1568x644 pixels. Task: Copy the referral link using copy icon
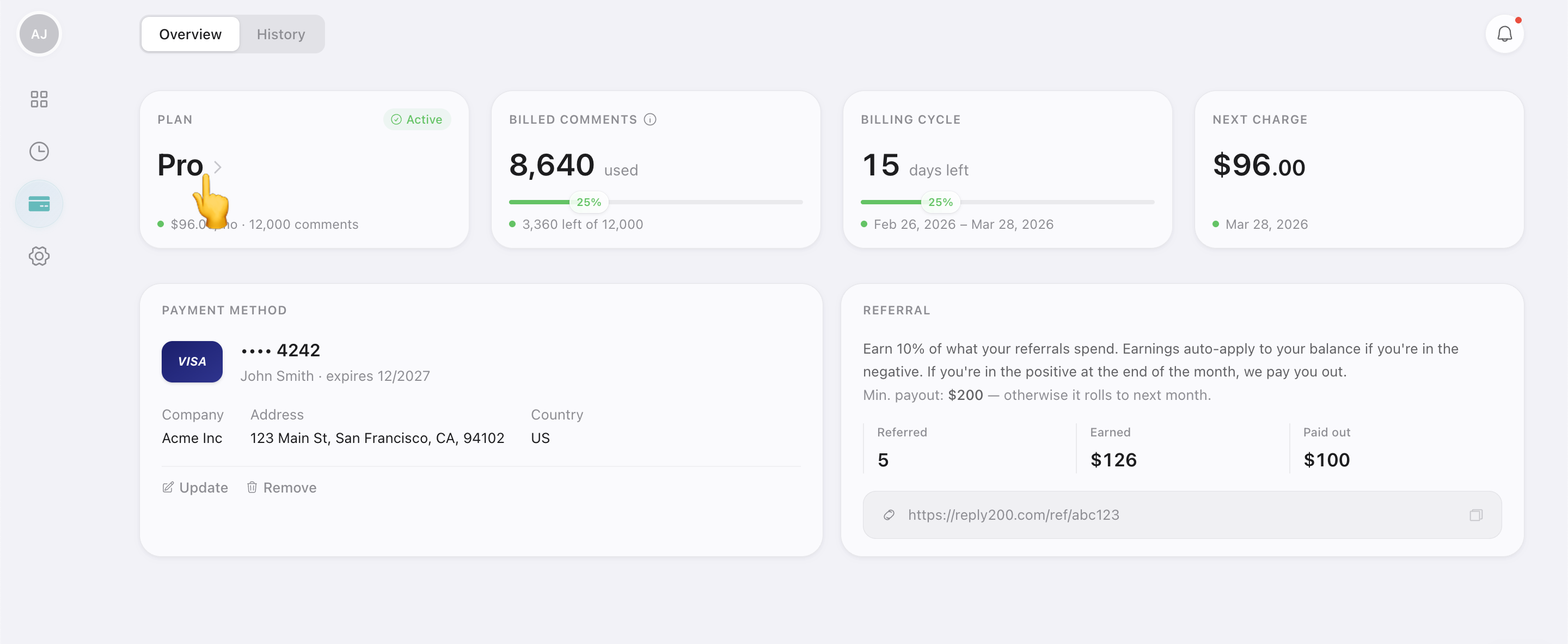(x=1476, y=515)
